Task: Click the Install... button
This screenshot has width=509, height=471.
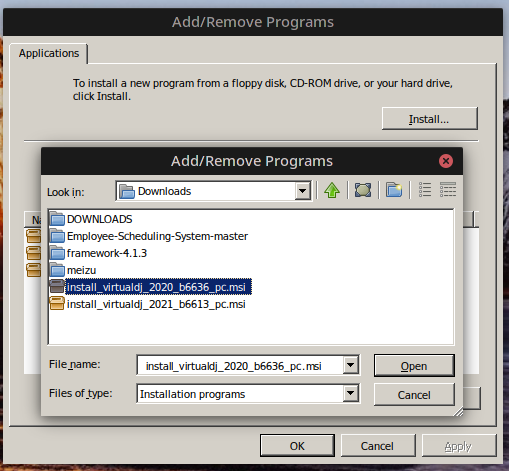Action: point(430,119)
